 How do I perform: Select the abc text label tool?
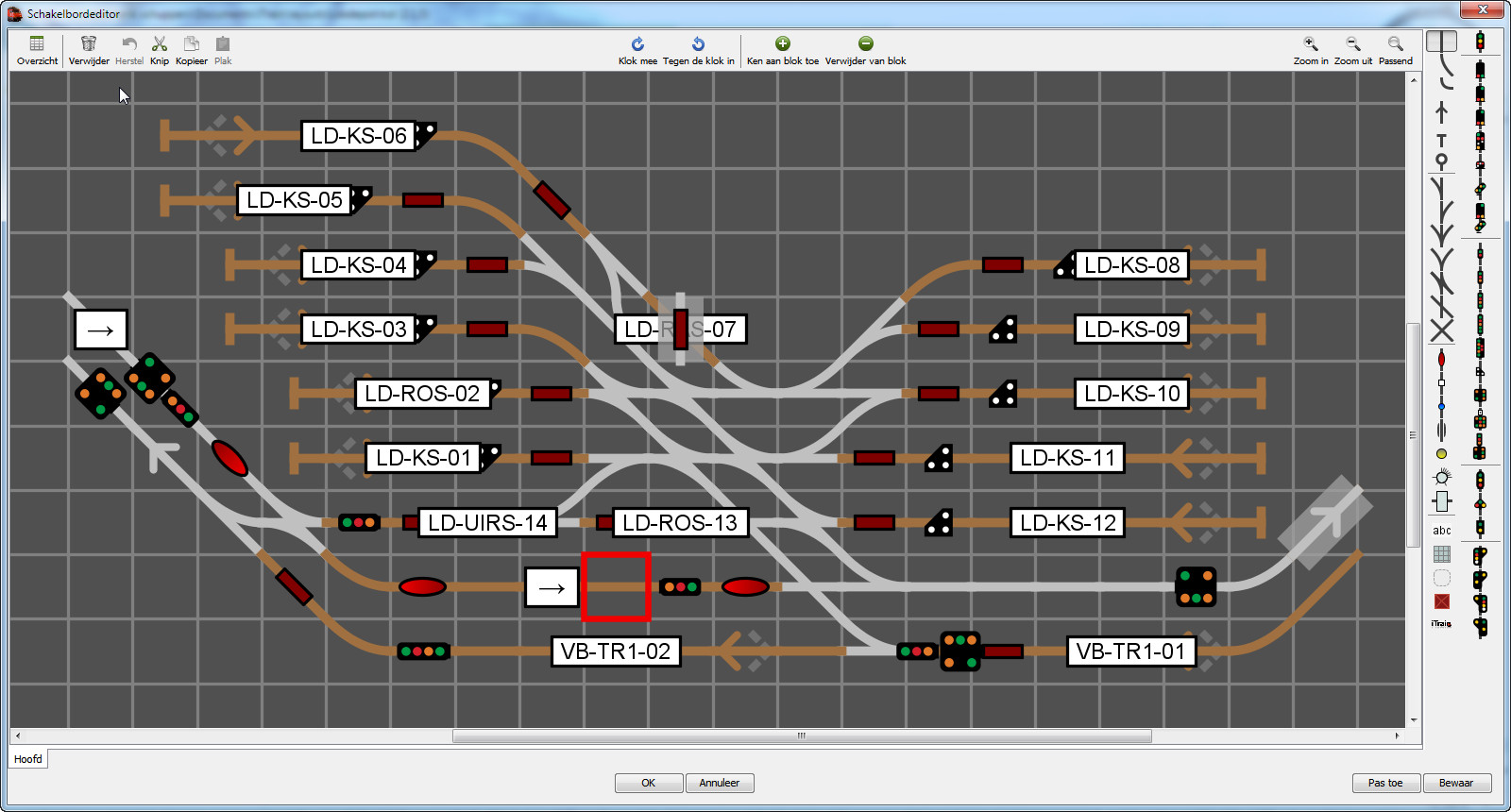(x=1441, y=531)
